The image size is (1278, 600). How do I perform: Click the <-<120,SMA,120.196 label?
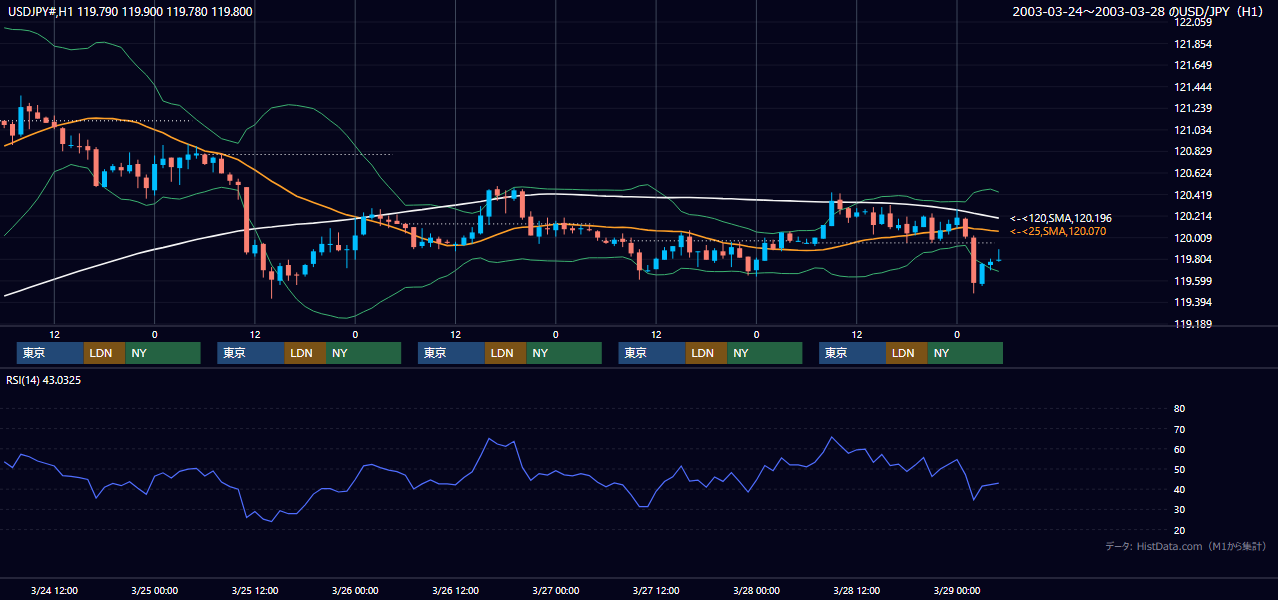point(1060,218)
